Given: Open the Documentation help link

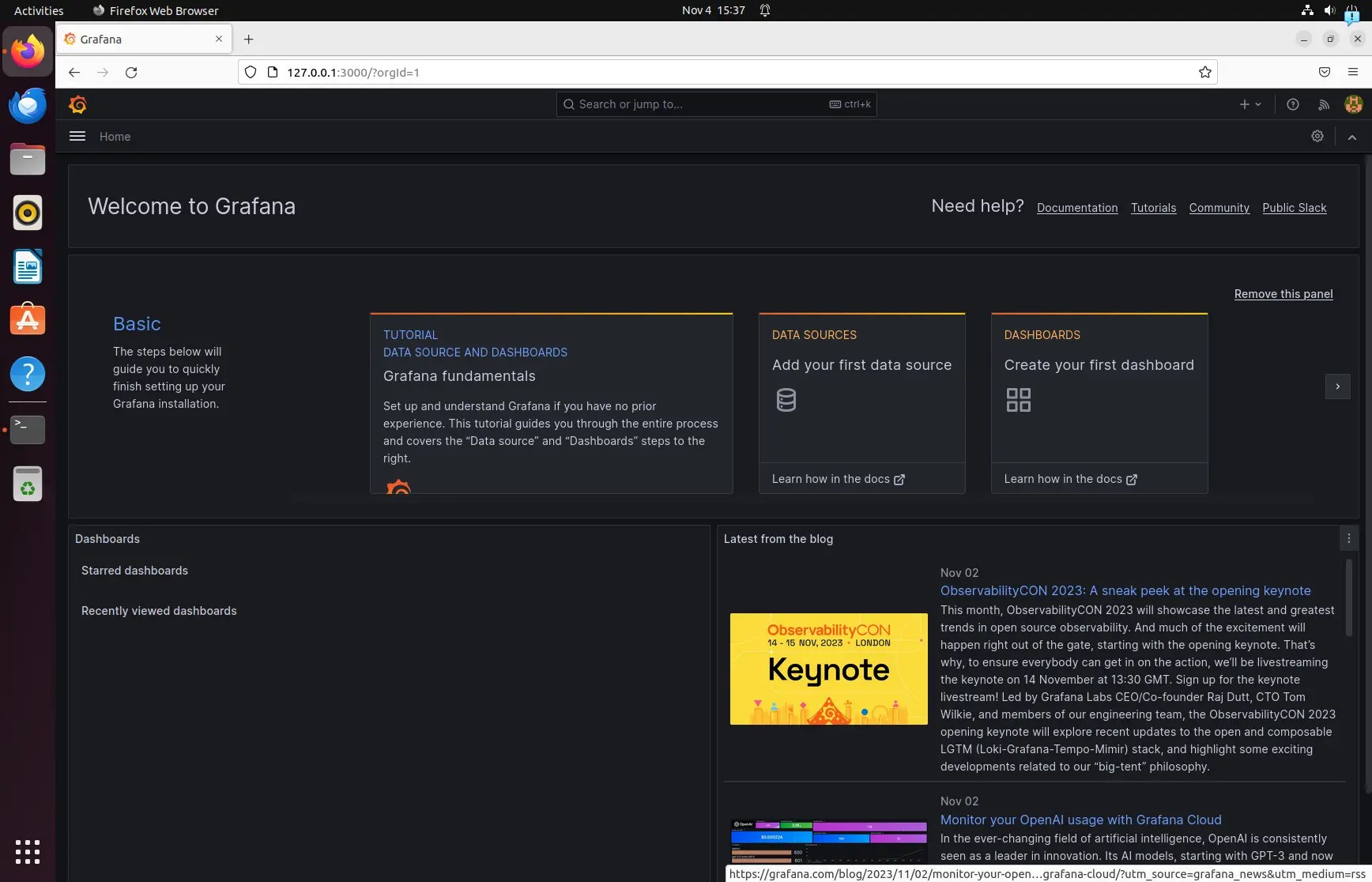Looking at the screenshot, I should coord(1076,208).
